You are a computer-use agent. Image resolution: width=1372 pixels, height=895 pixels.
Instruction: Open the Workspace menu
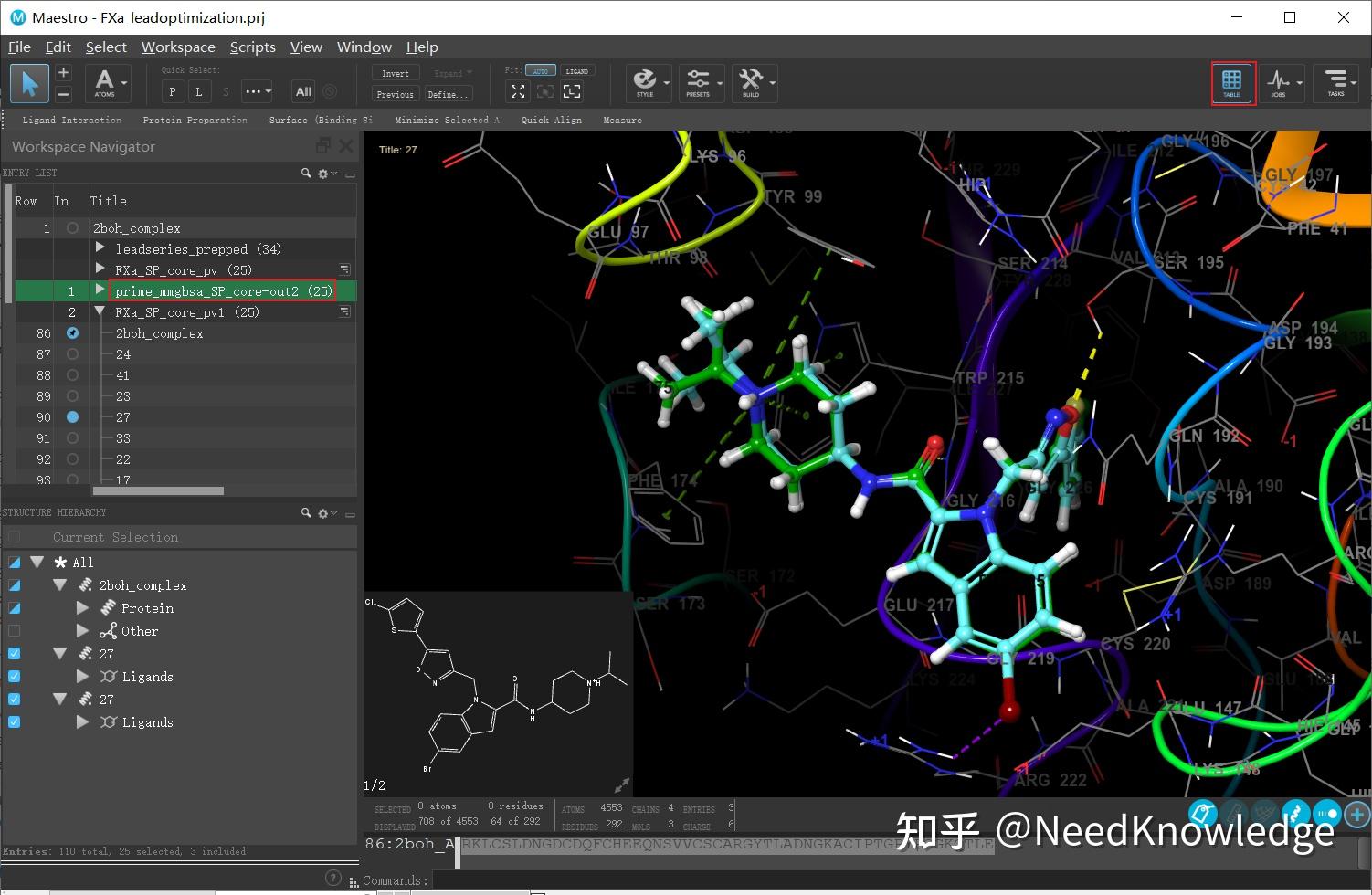click(x=178, y=47)
